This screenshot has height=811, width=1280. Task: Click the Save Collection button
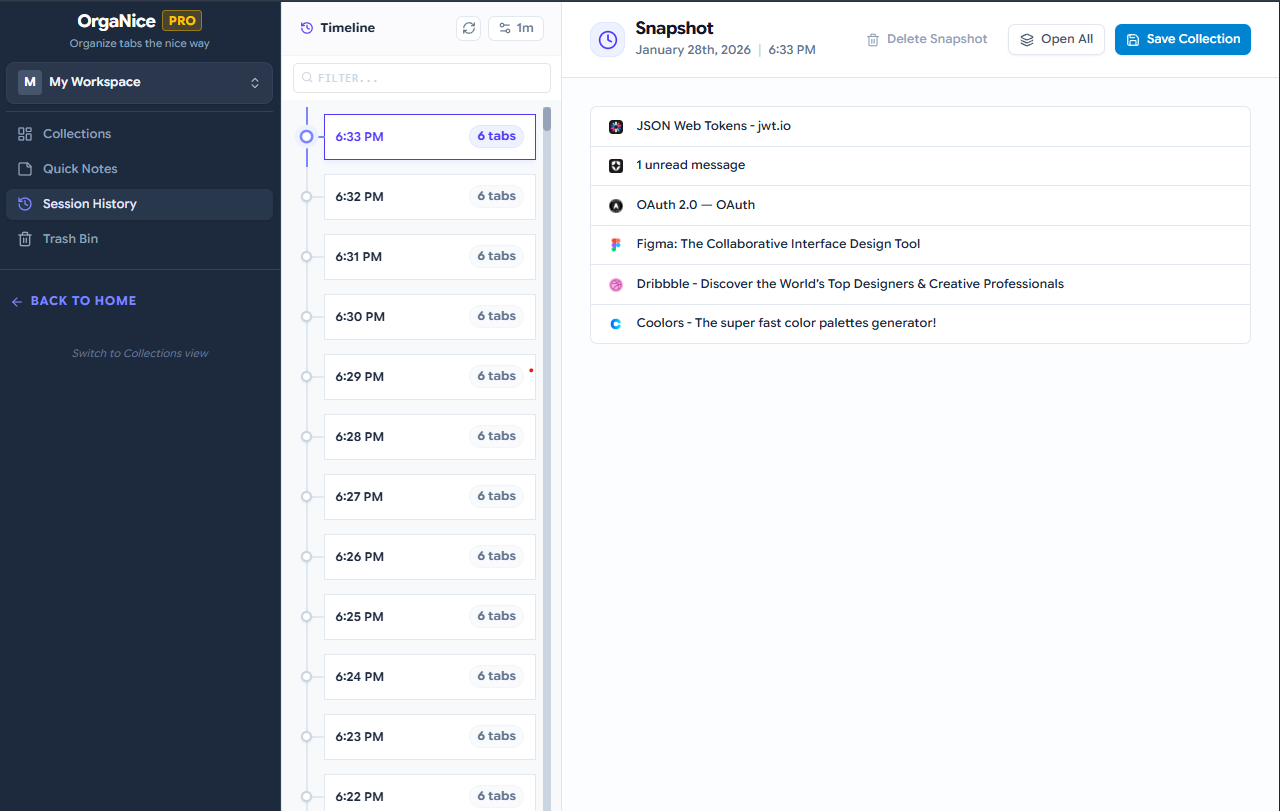click(1182, 39)
